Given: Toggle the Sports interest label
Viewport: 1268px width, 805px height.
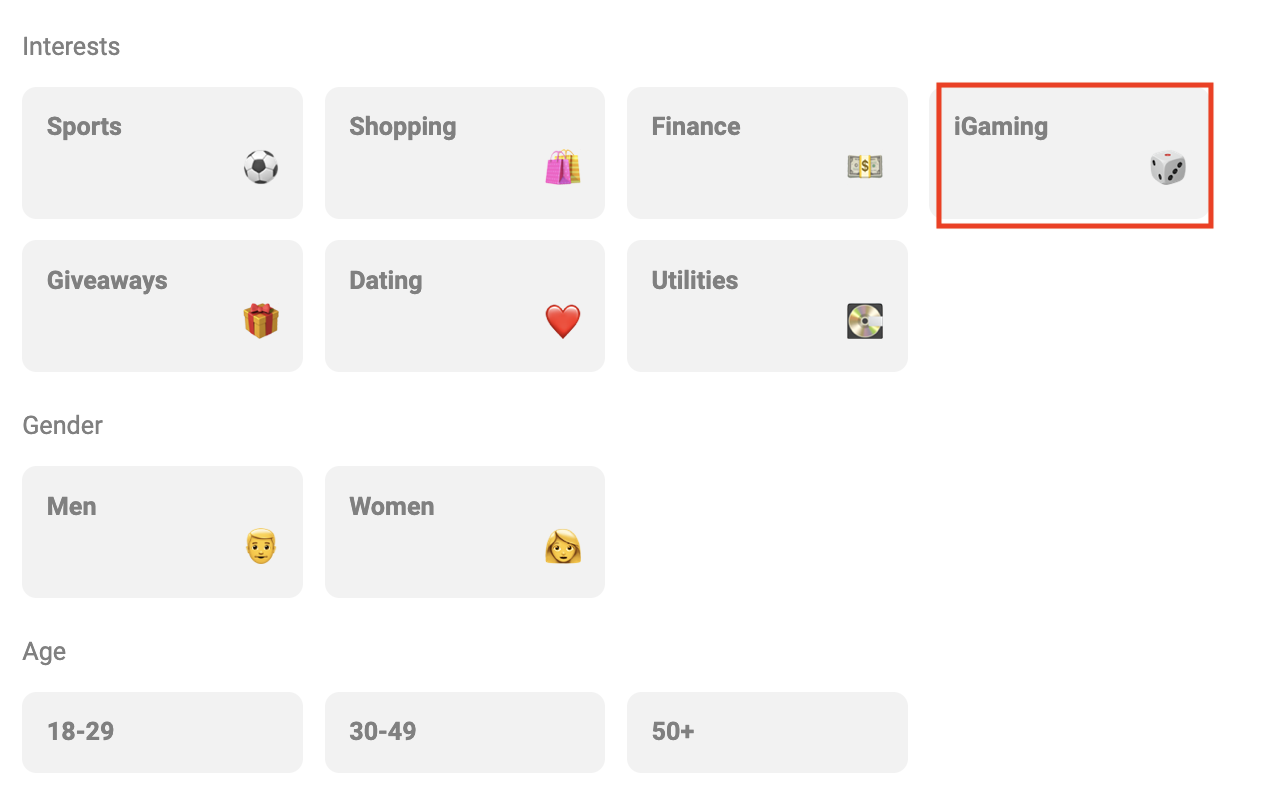Looking at the screenshot, I should point(84,127).
